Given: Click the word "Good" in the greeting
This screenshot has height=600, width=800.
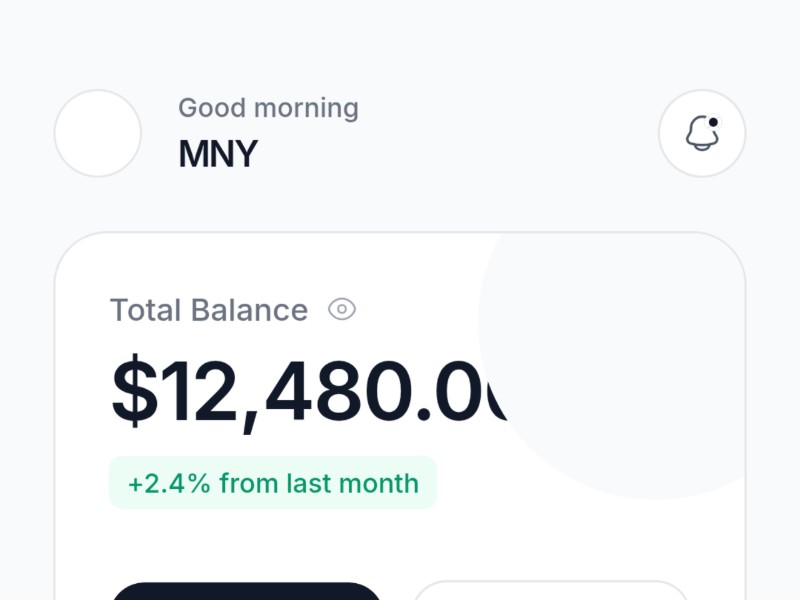Looking at the screenshot, I should [x=208, y=108].
